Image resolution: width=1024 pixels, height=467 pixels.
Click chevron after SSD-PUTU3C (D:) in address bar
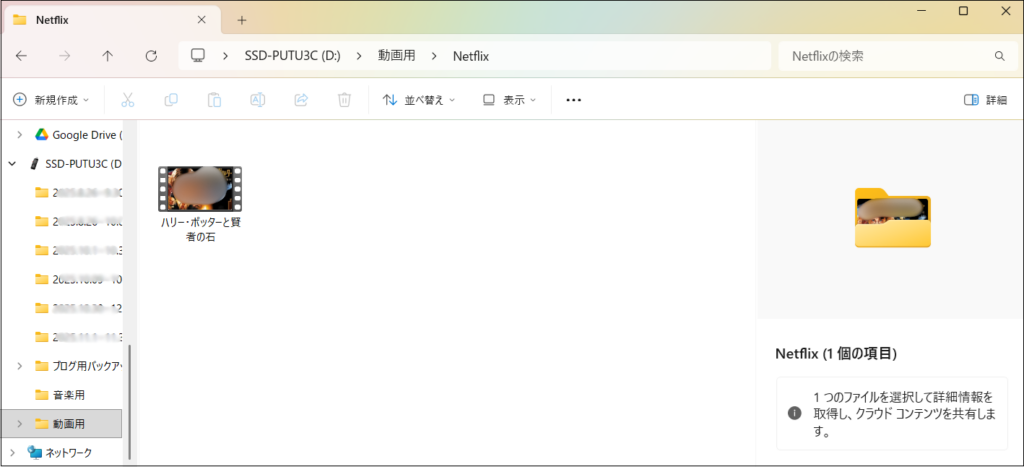pyautogui.click(x=359, y=56)
